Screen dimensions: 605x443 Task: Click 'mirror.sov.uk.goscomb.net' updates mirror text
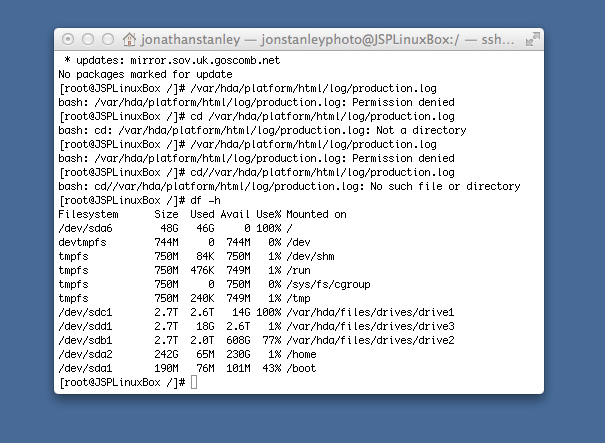pyautogui.click(x=205, y=61)
